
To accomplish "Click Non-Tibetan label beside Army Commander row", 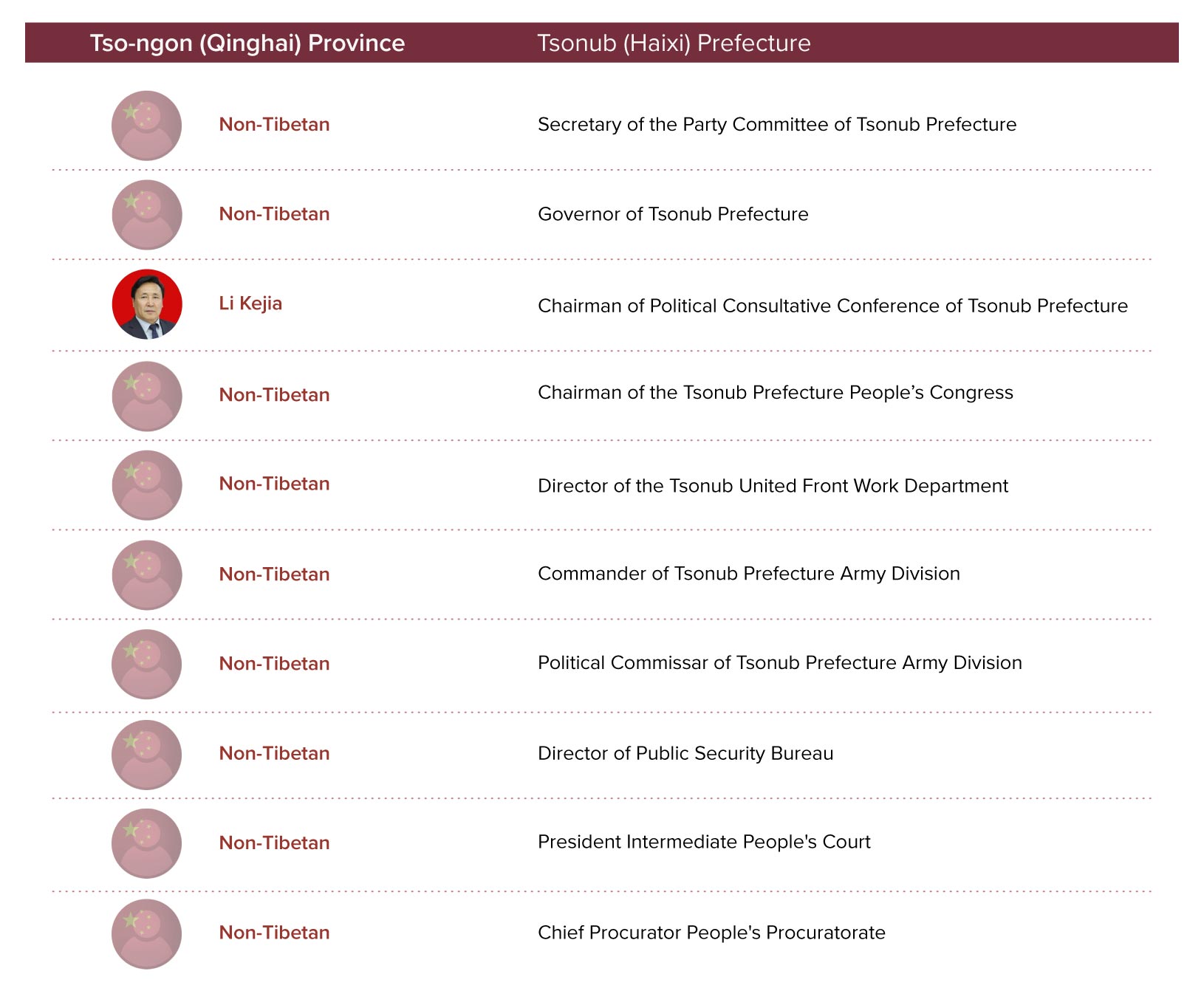I will pos(274,574).
